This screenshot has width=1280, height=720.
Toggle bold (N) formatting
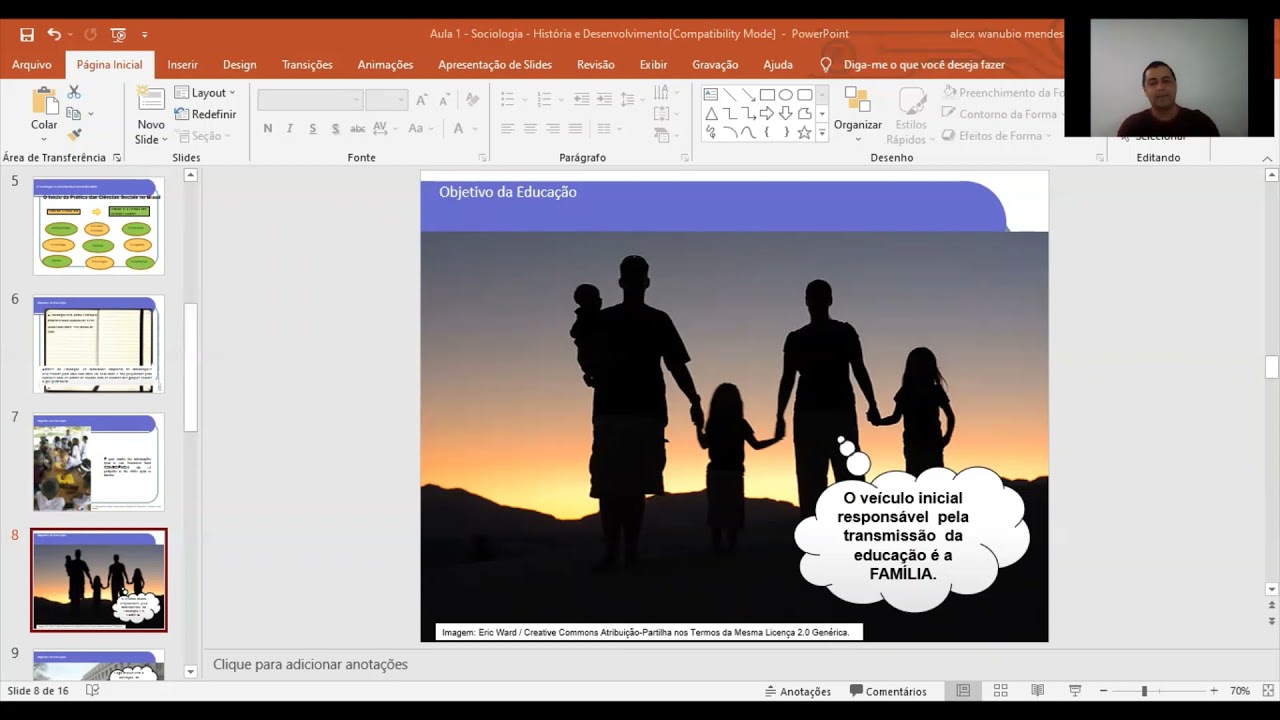(x=268, y=128)
